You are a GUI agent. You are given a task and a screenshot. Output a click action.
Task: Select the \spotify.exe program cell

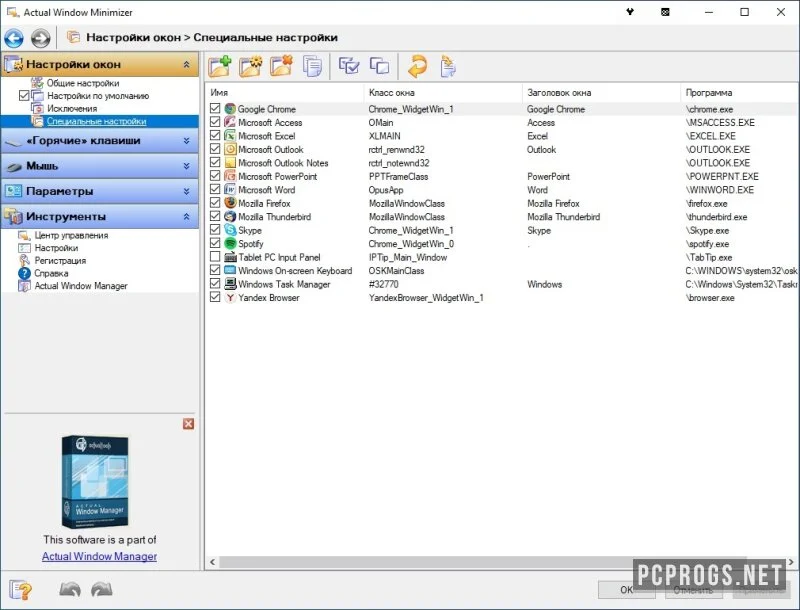click(x=707, y=244)
